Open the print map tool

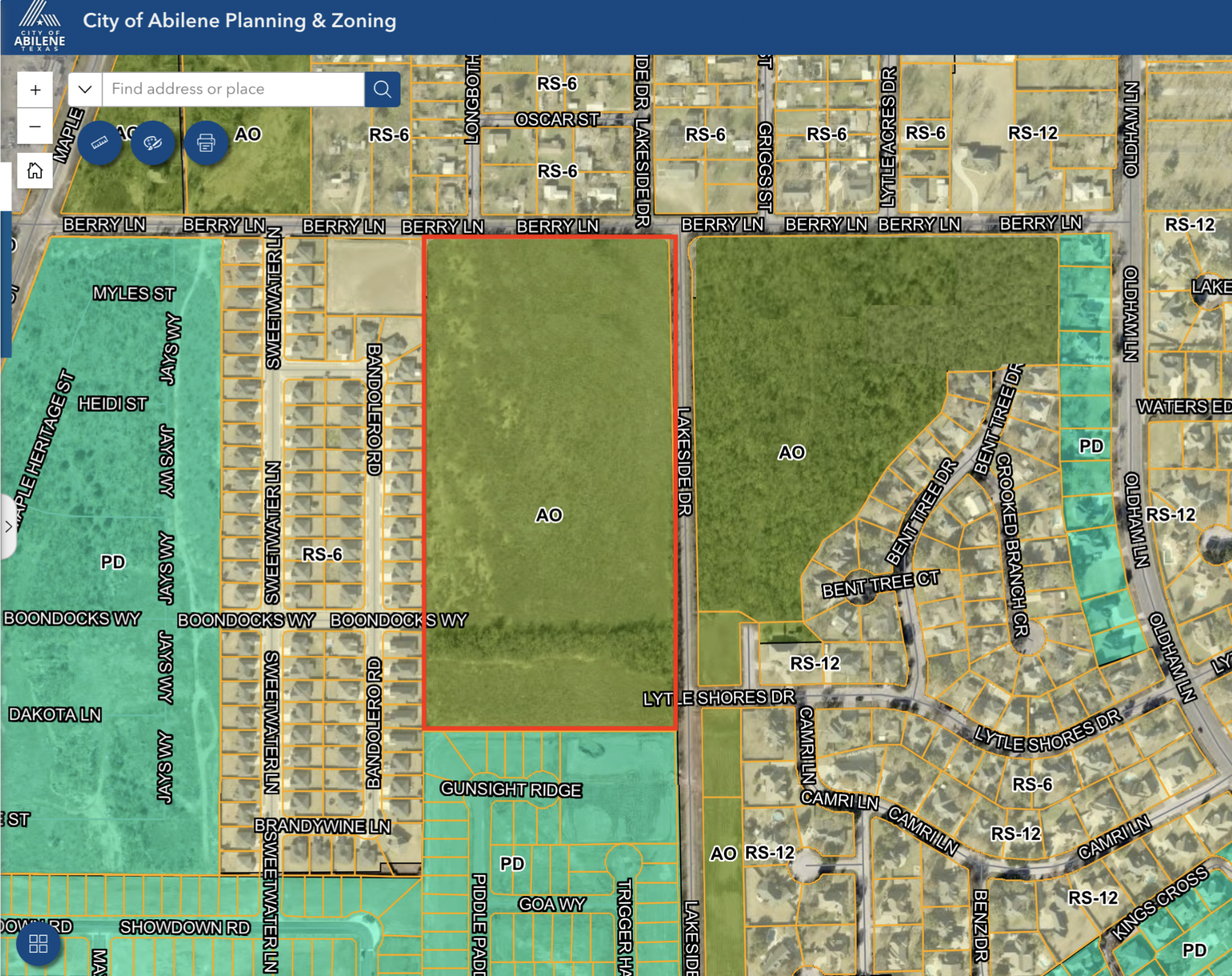(206, 142)
